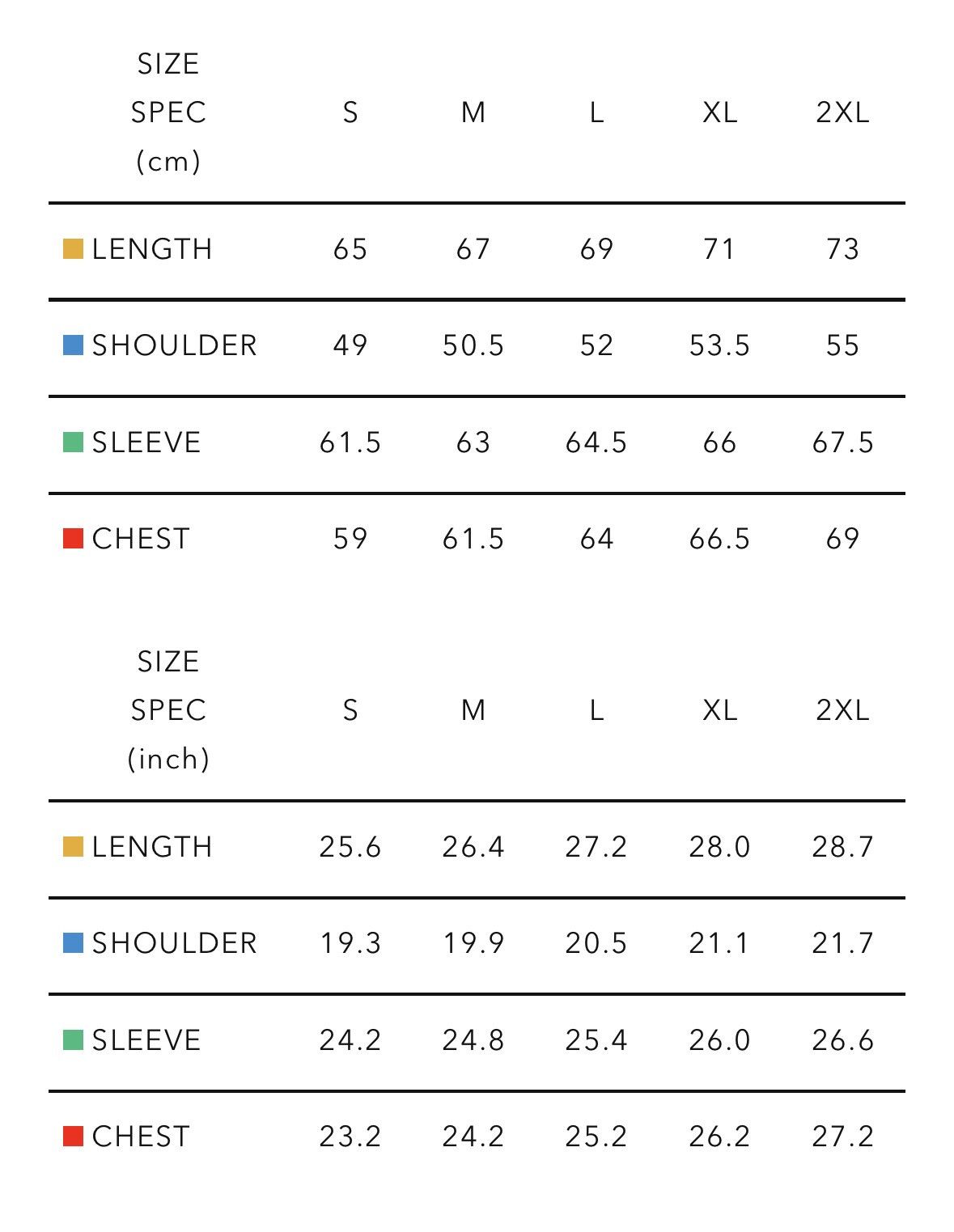This screenshot has width=954, height=1232.
Task: Click the yellow LENGTH swatch in inch table
Action: (73, 847)
